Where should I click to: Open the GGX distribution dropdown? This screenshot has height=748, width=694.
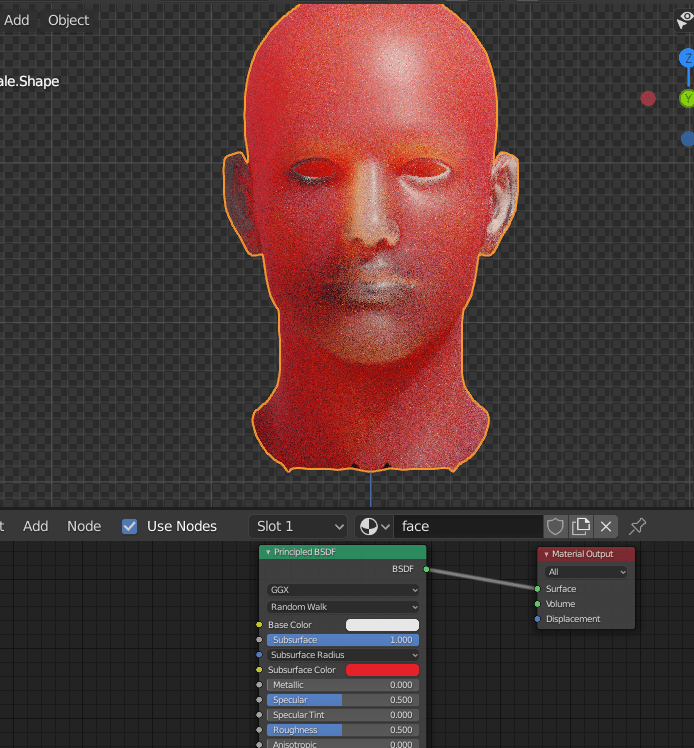coord(343,590)
